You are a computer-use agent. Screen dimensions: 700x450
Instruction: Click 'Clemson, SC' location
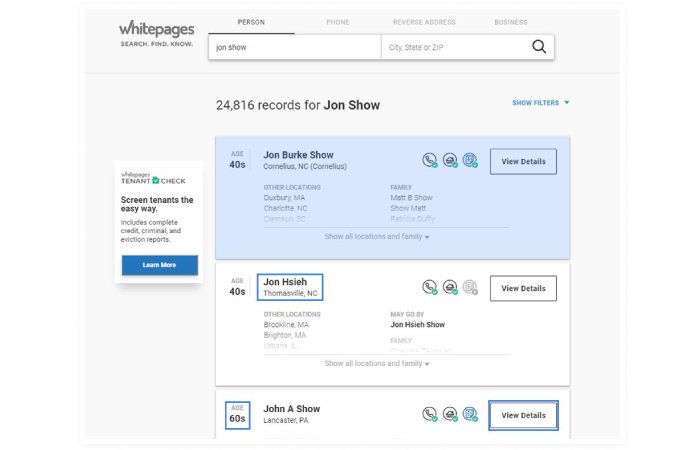(x=284, y=219)
